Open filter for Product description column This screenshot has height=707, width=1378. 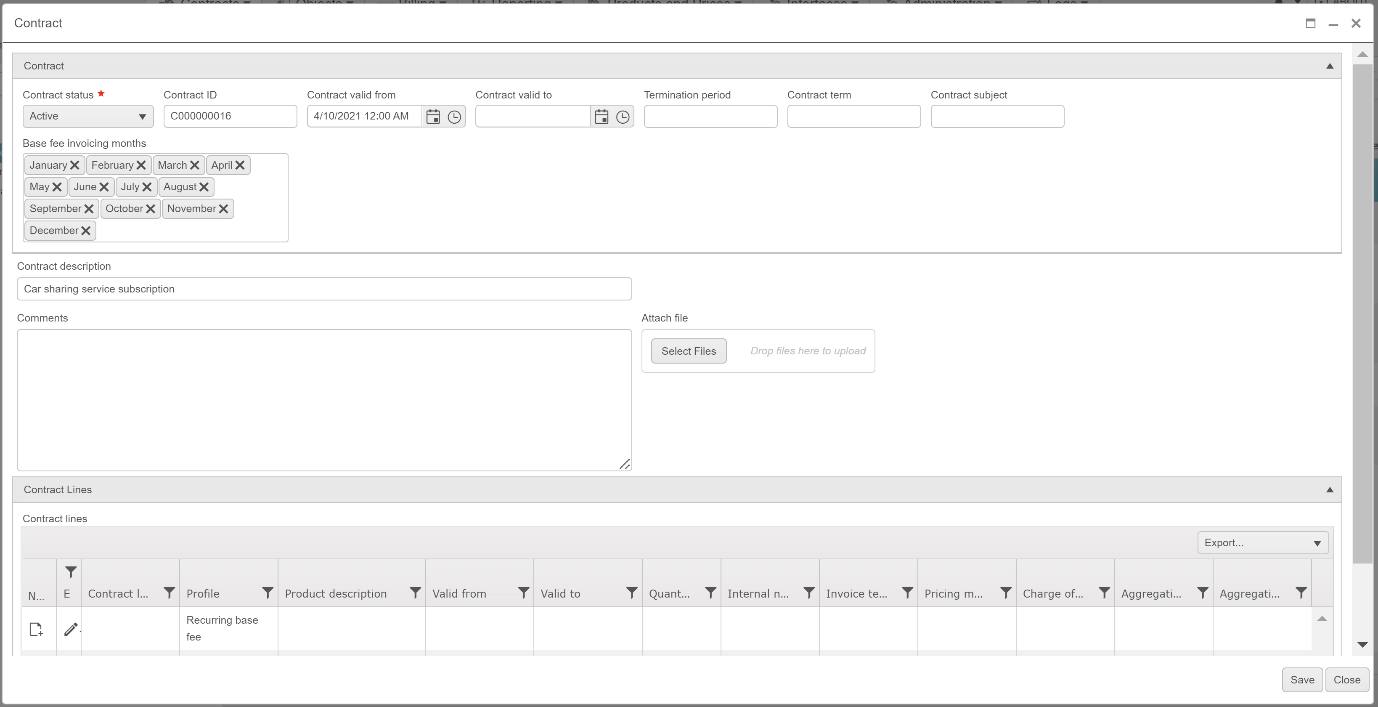415,593
